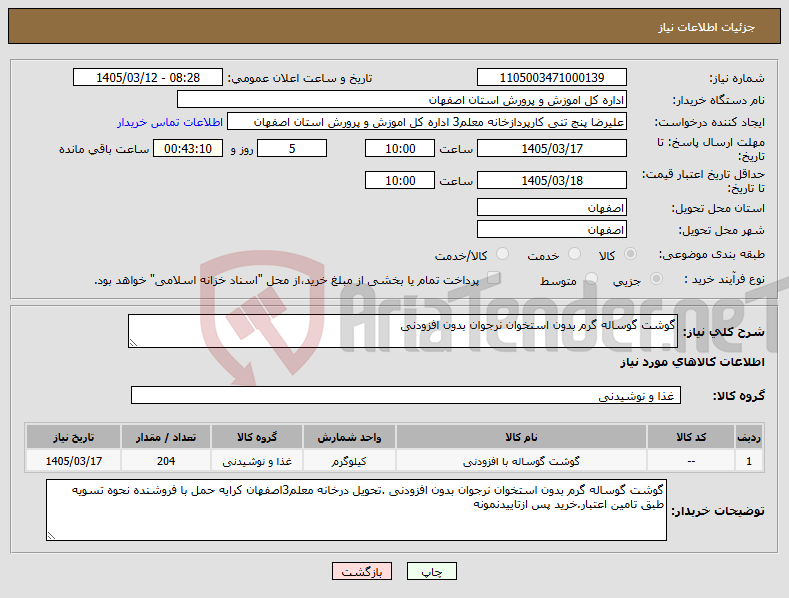Click the table date cell 1405/03/17
Screen dimensions: 789x598
73,461
